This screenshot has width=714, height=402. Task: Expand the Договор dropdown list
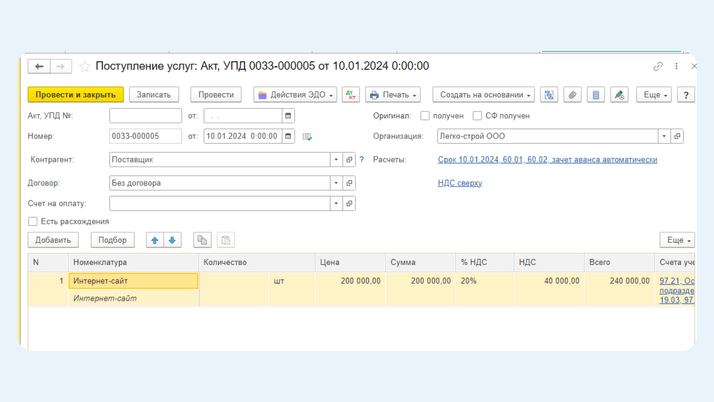point(336,183)
